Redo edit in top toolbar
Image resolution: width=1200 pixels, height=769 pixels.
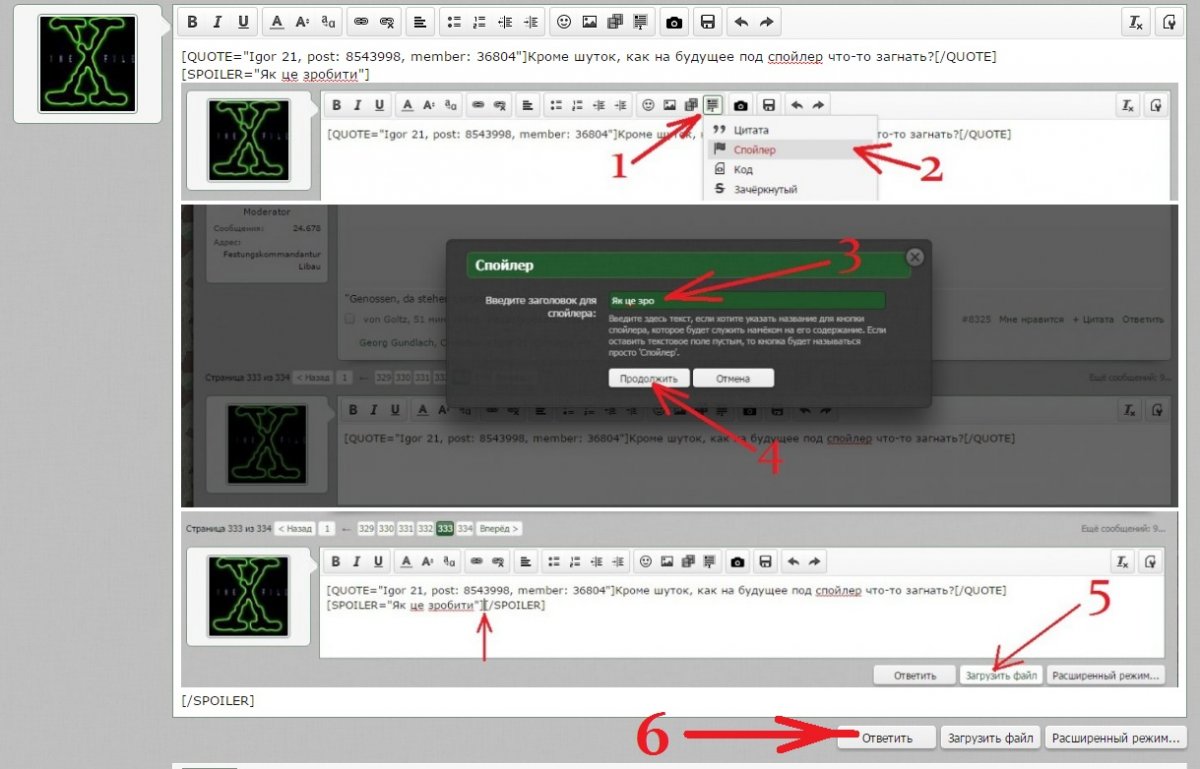click(x=766, y=21)
